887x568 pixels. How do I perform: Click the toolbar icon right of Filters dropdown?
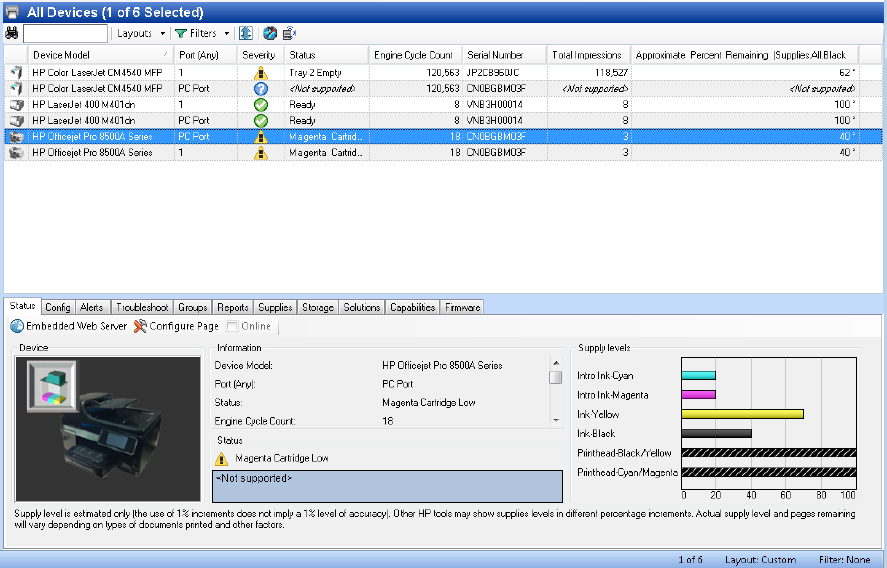pos(245,33)
